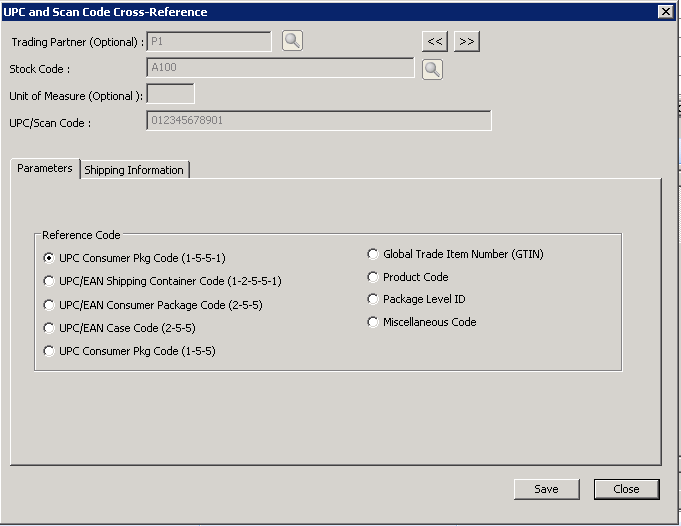681x526 pixels.
Task: Focus the Unit of Measure field
Action: tap(170, 94)
